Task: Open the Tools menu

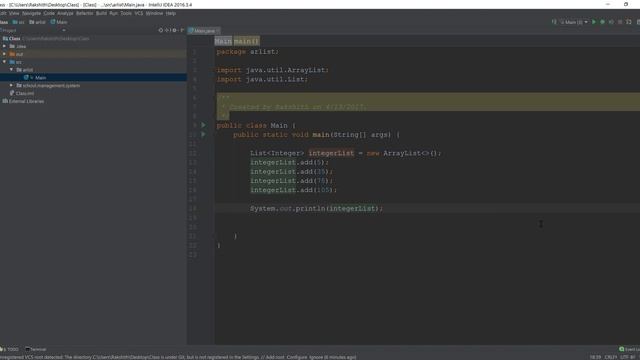Action: (x=126, y=13)
